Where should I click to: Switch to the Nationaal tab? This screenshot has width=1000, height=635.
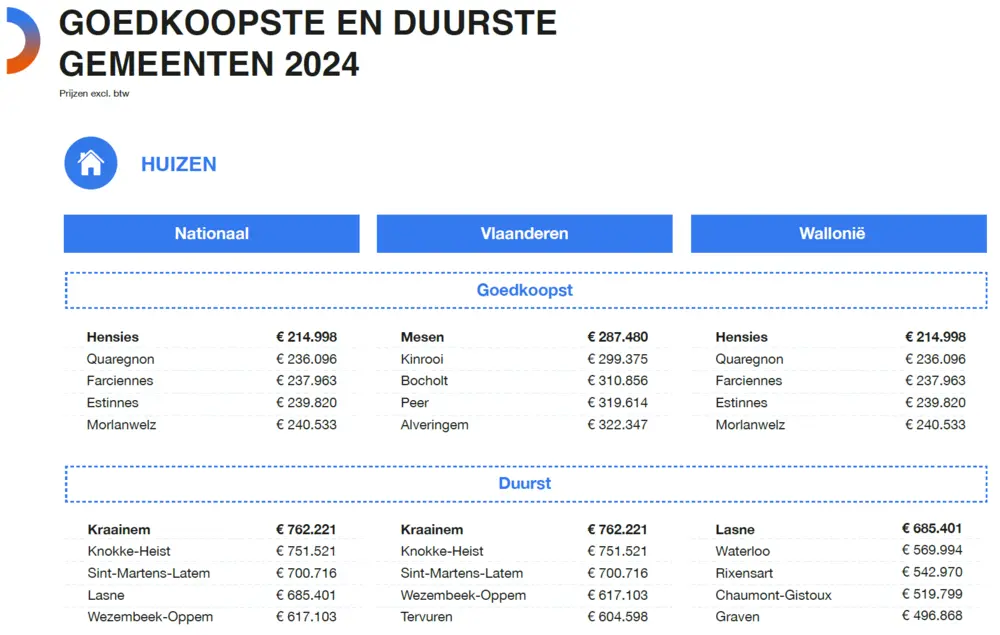click(211, 233)
